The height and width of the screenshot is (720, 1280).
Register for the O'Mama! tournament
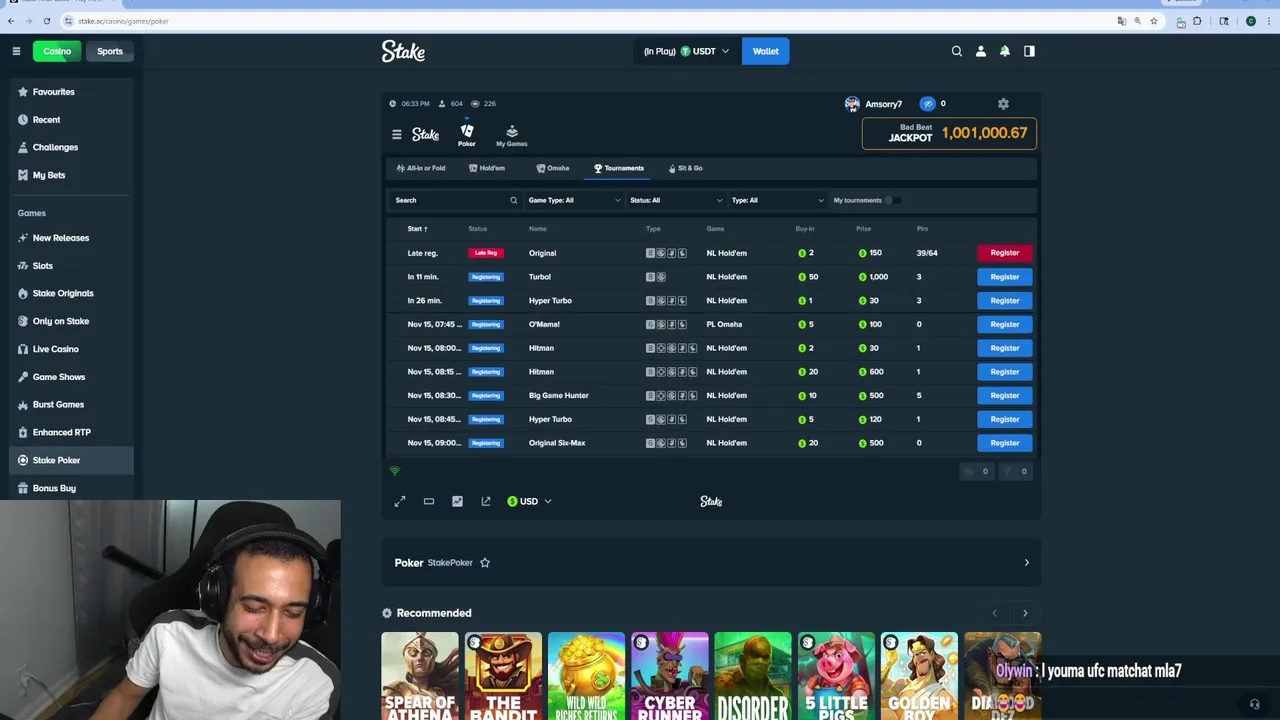1005,324
